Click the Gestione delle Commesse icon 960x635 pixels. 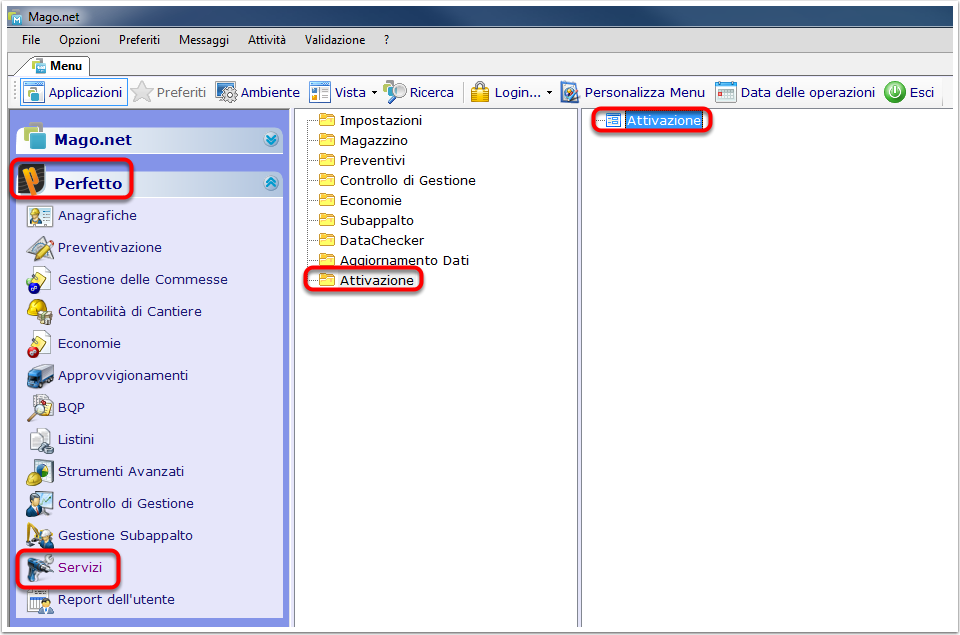pyautogui.click(x=39, y=280)
